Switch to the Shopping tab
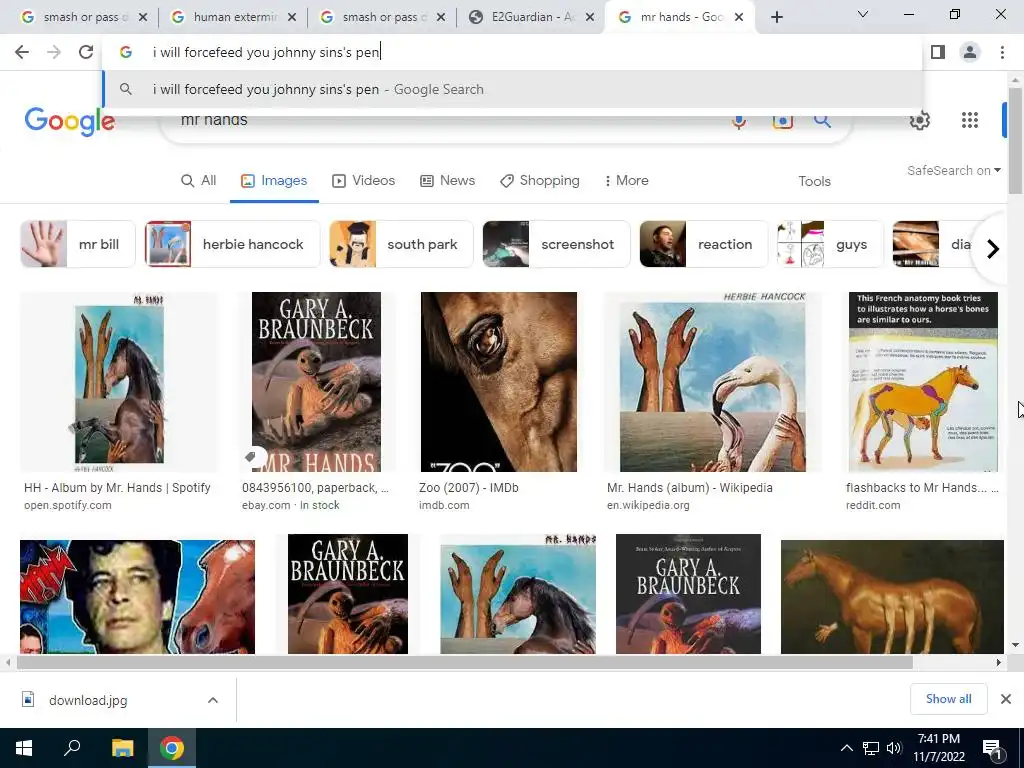This screenshot has height=768, width=1024. [x=539, y=180]
